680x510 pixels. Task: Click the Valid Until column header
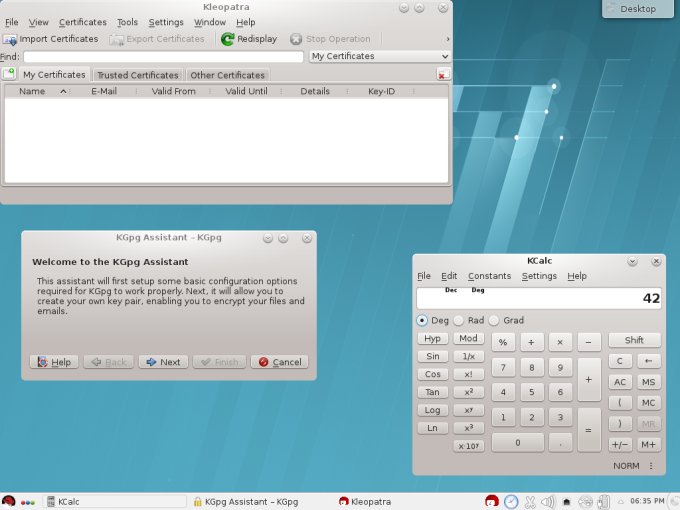click(246, 91)
